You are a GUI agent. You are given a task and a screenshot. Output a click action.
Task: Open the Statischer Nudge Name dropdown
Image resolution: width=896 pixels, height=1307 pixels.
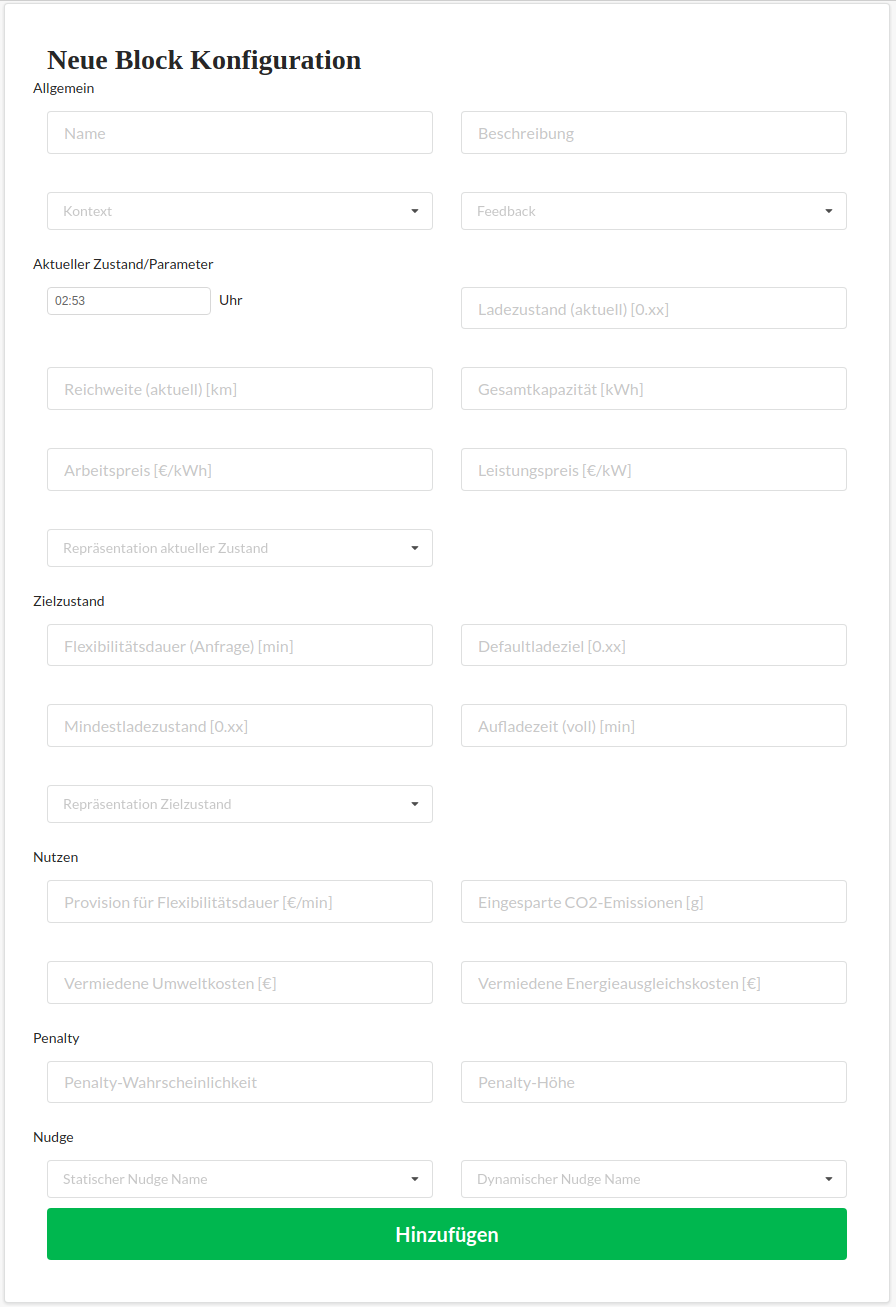coord(240,1179)
